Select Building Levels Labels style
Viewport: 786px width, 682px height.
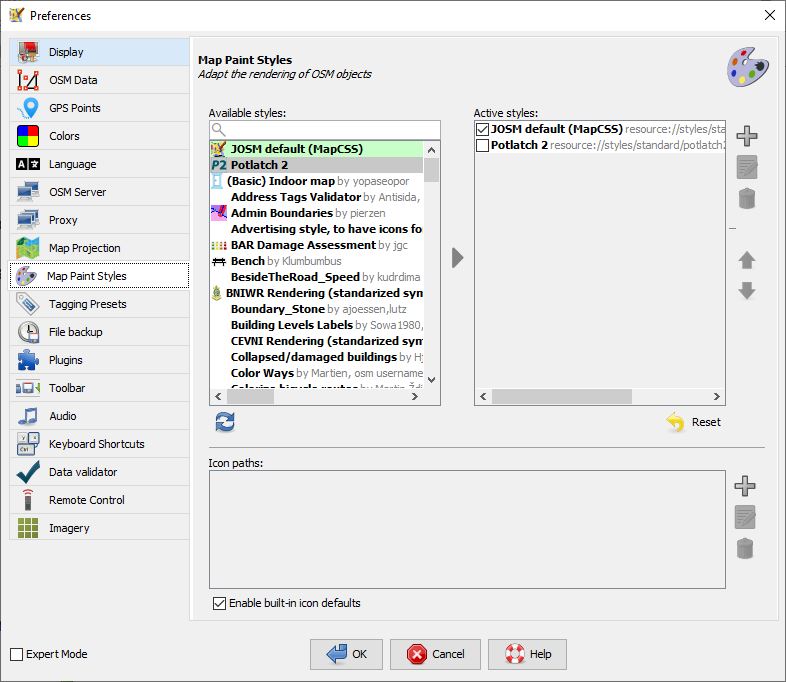click(317, 326)
